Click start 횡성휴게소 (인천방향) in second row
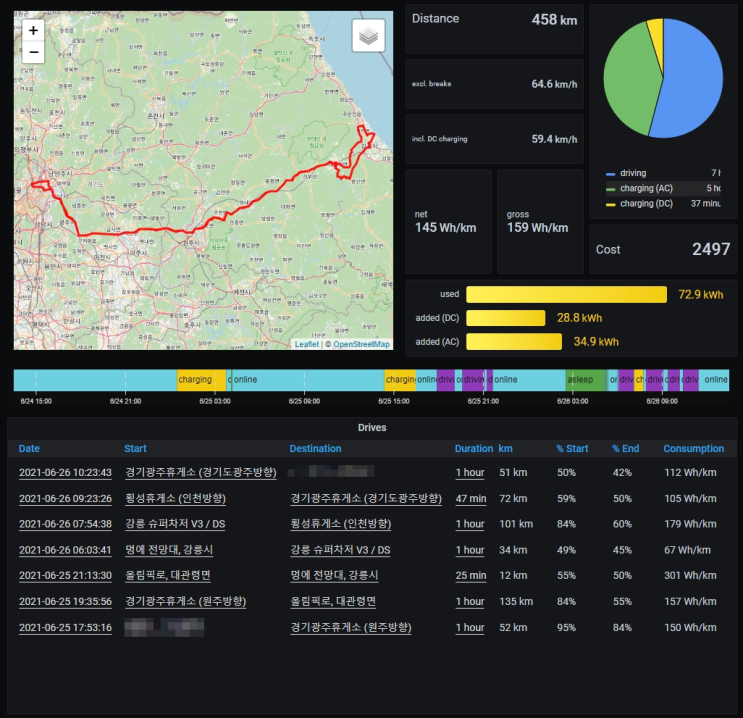743x718 pixels. point(175,499)
